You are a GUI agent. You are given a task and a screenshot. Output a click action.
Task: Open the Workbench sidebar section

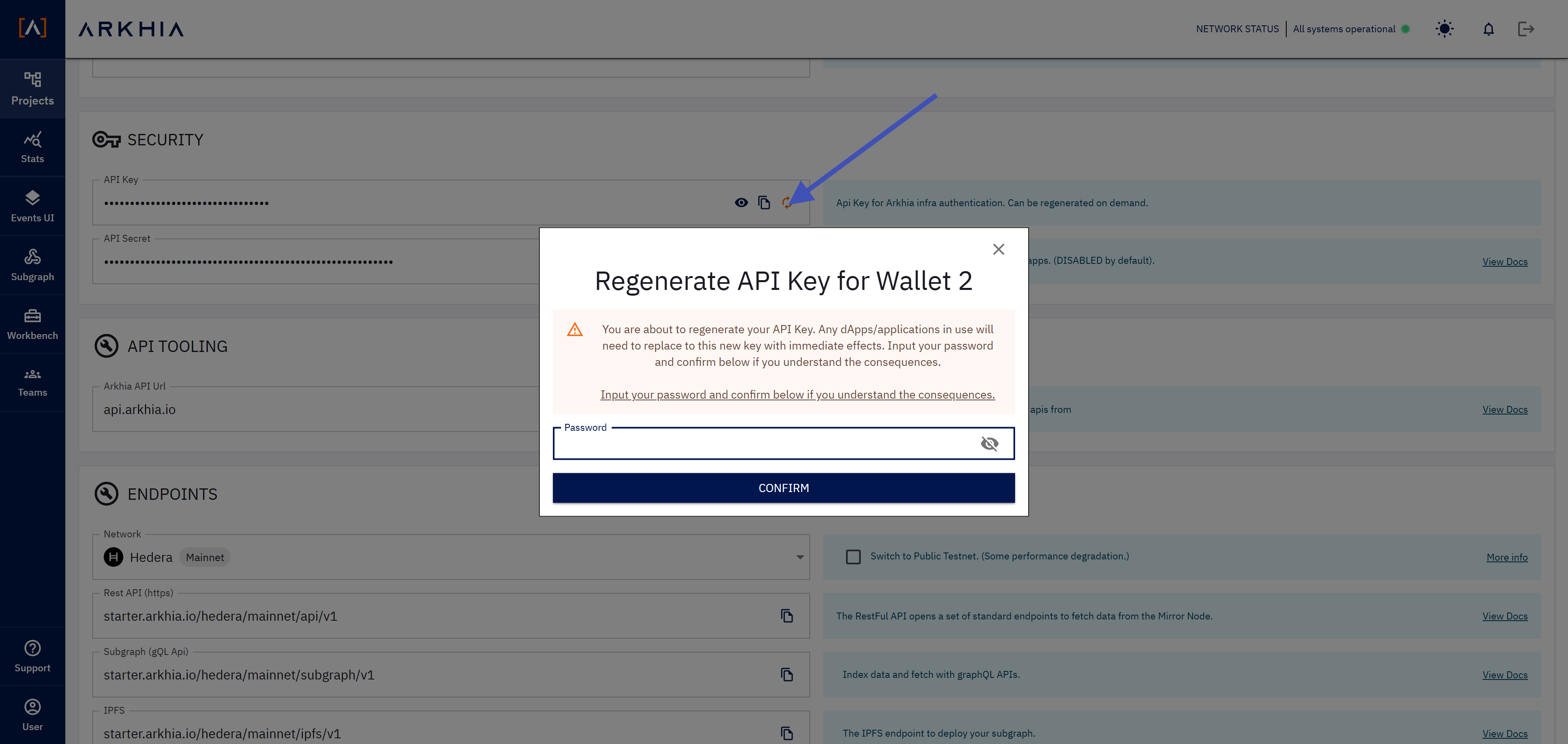coord(32,324)
